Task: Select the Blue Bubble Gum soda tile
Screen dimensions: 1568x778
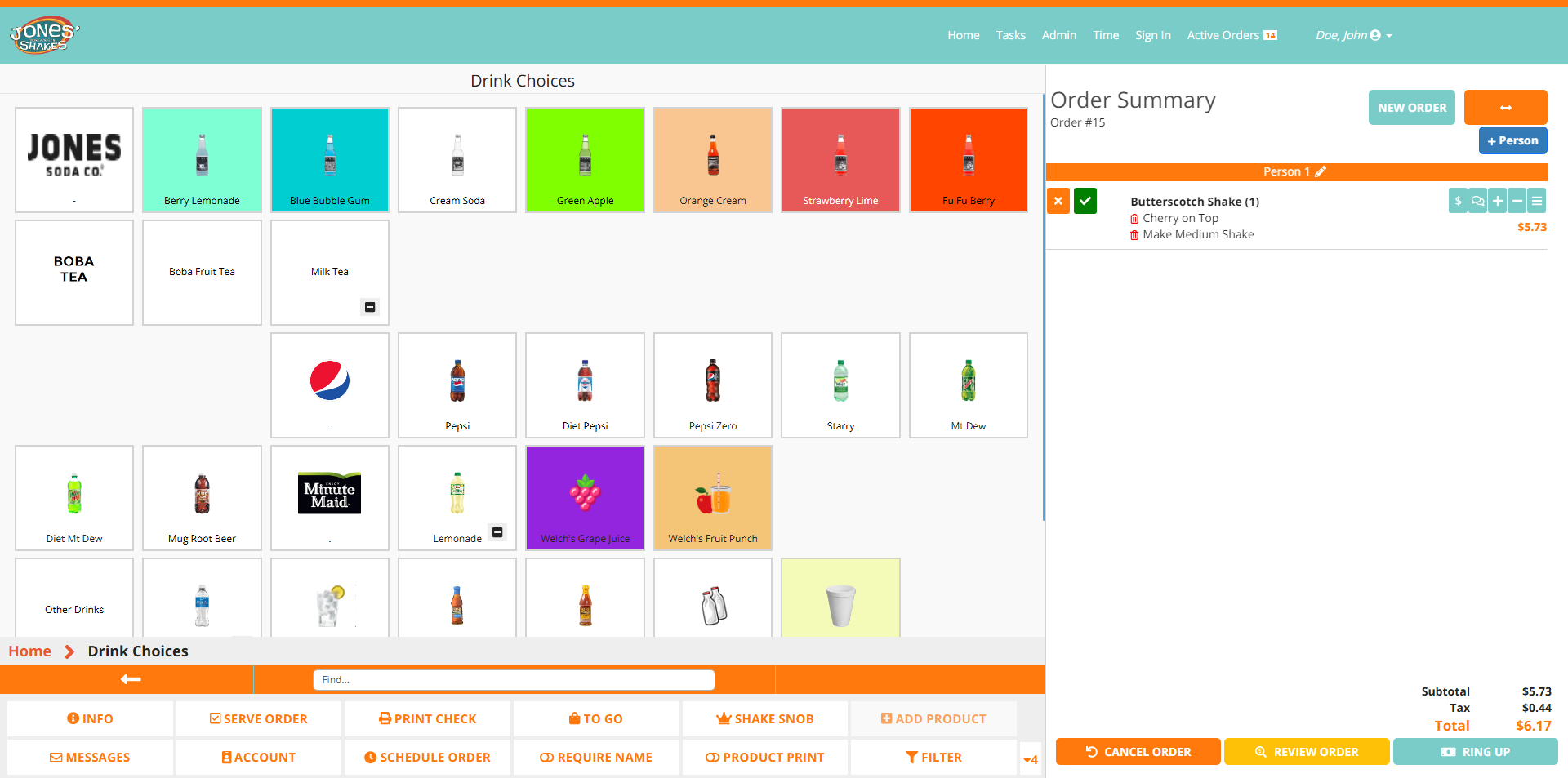Action: click(330, 160)
